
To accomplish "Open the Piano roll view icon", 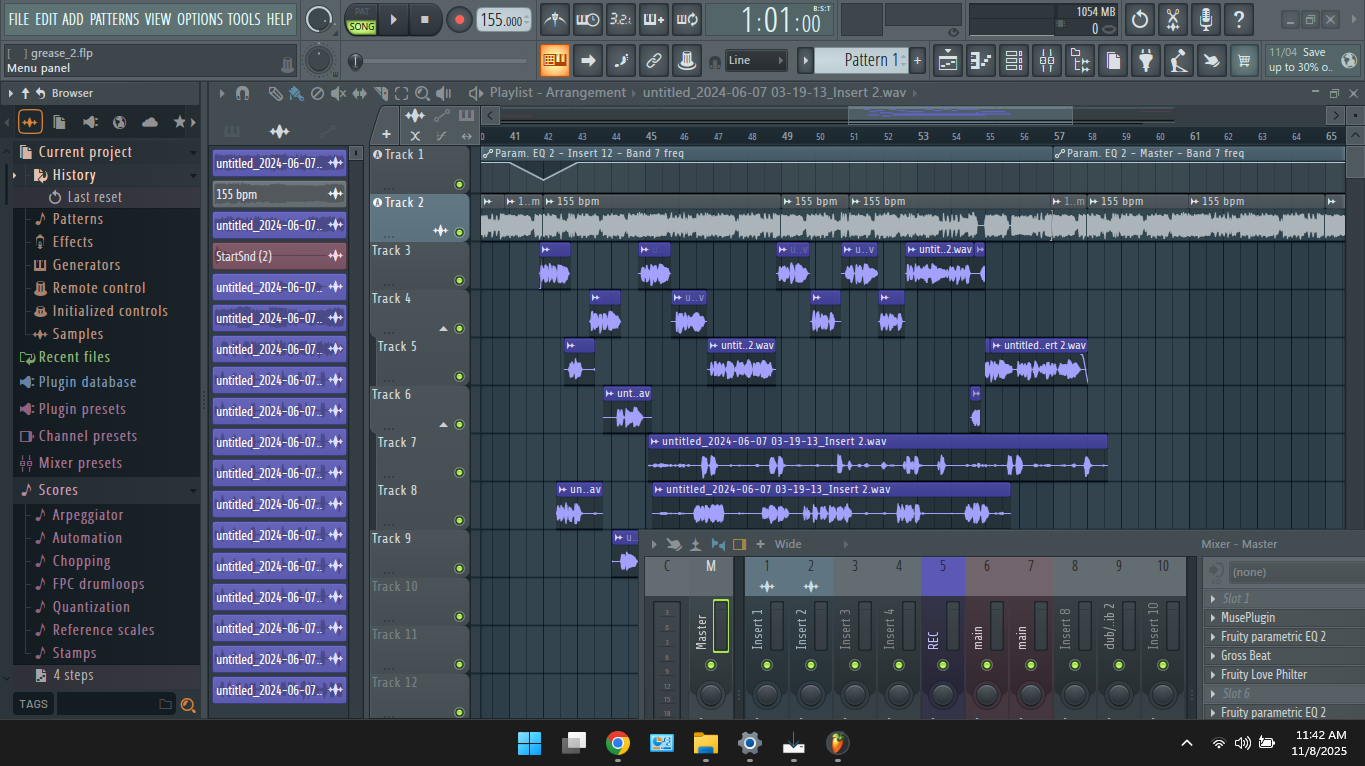I will (x=981, y=60).
